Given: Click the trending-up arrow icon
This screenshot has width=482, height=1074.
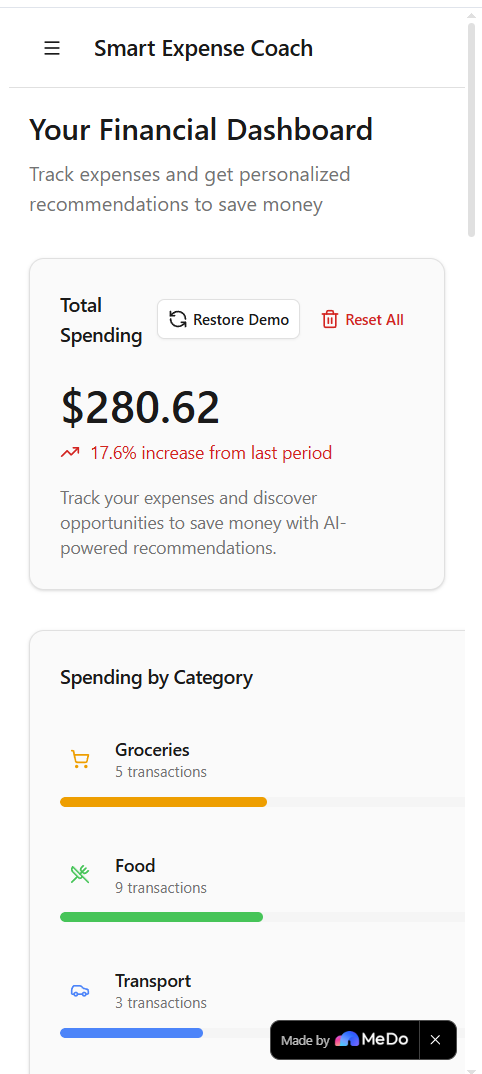Looking at the screenshot, I should pyautogui.click(x=70, y=453).
